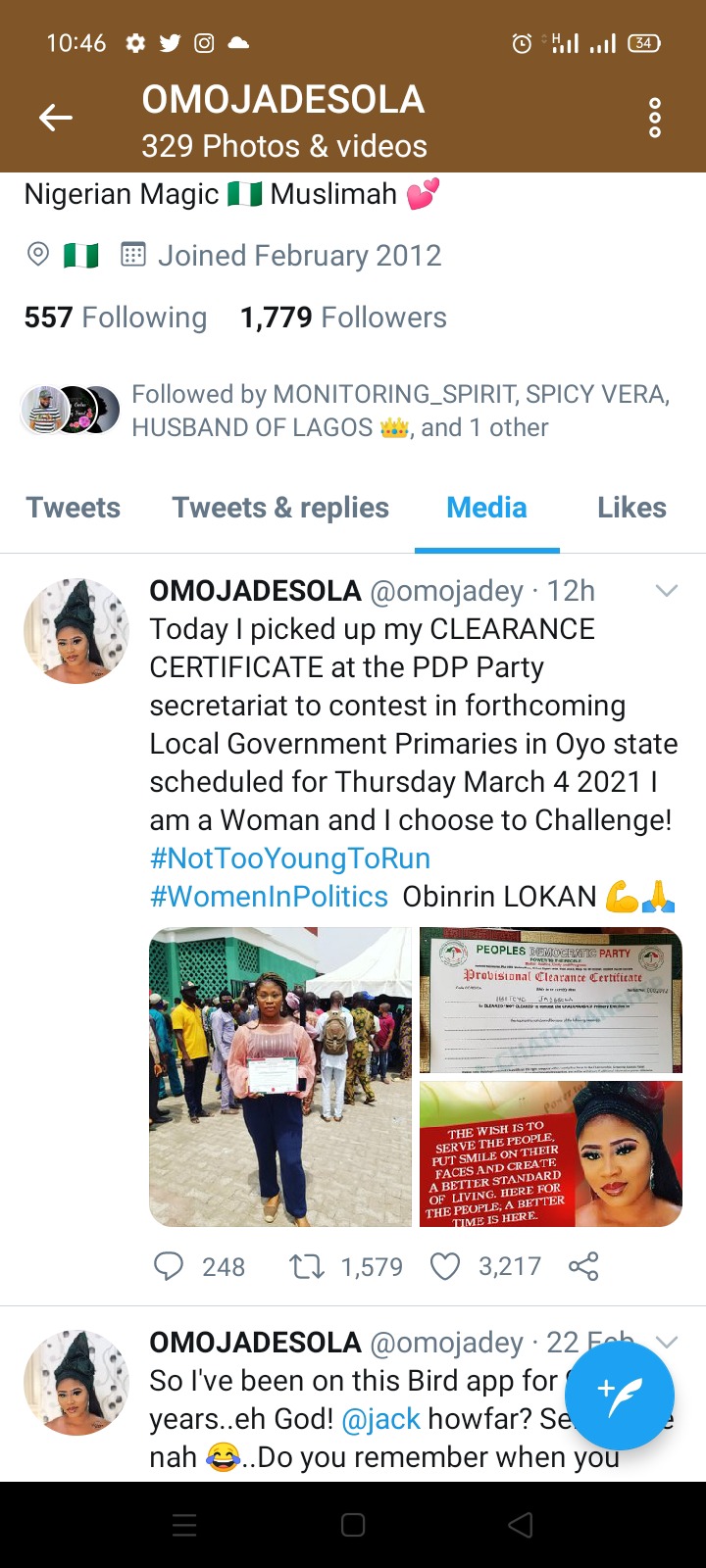Viewport: 706px width, 1568px height.
Task: Tap the Android home navigation square
Action: tap(353, 1525)
